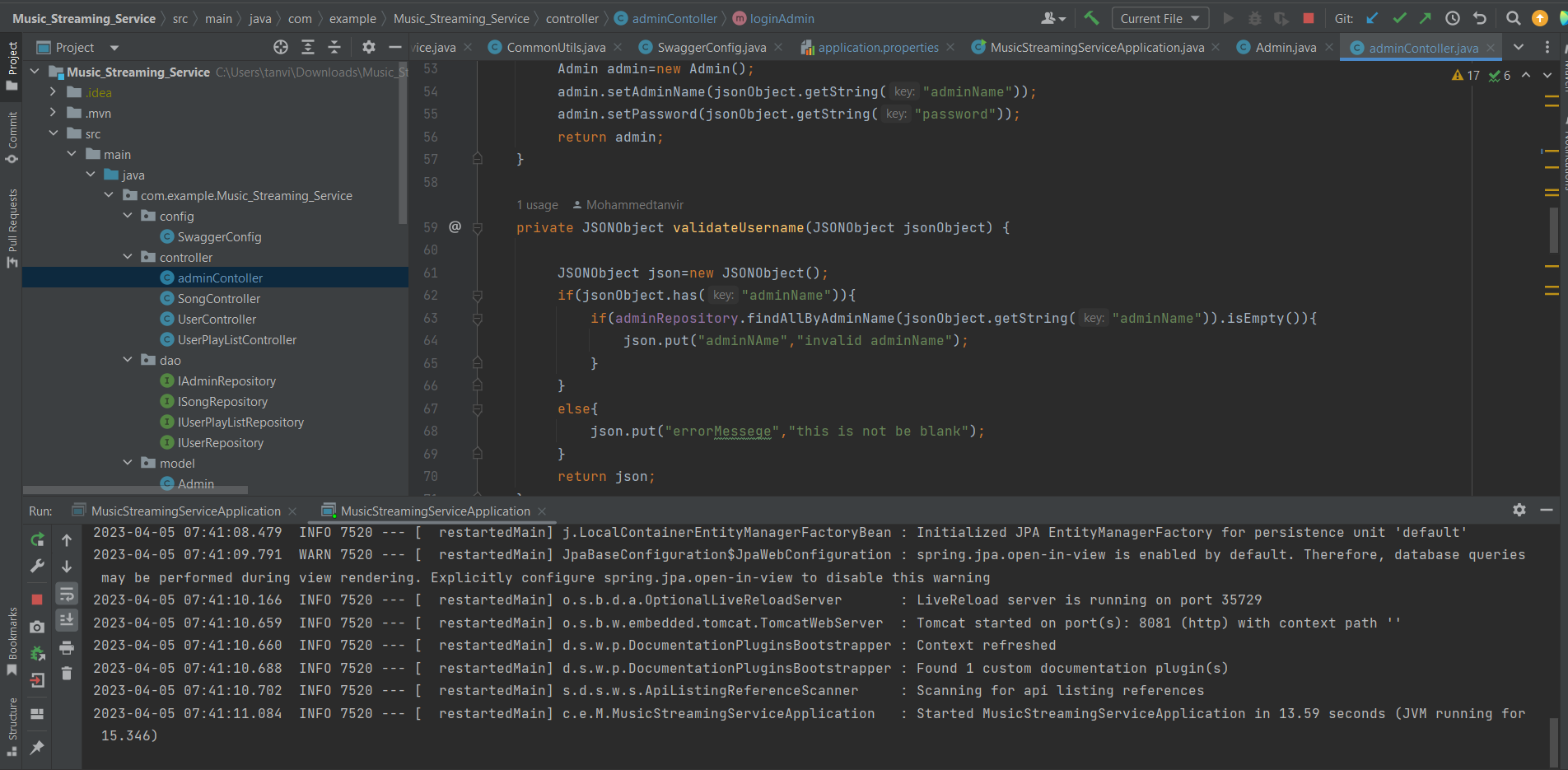This screenshot has width=1568, height=770.
Task: Push commits with the green Git arrow
Action: (1425, 16)
